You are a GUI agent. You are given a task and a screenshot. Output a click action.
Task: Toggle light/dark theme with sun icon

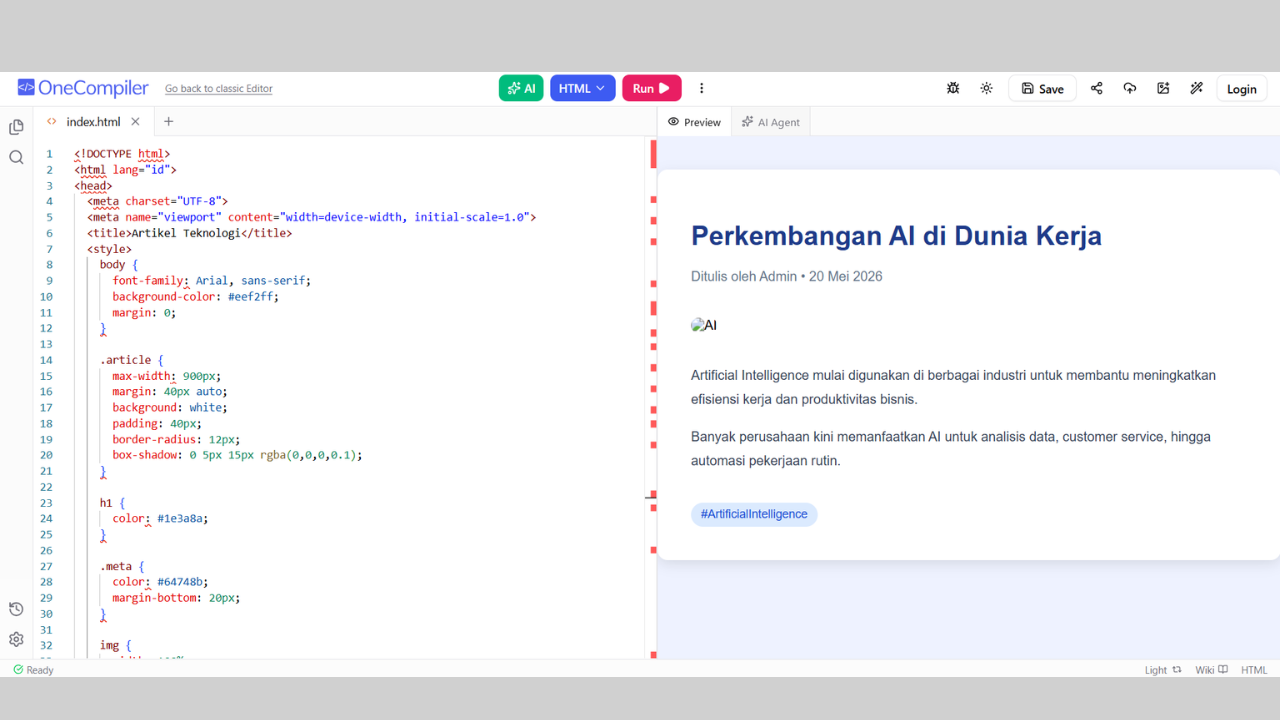click(x=986, y=88)
